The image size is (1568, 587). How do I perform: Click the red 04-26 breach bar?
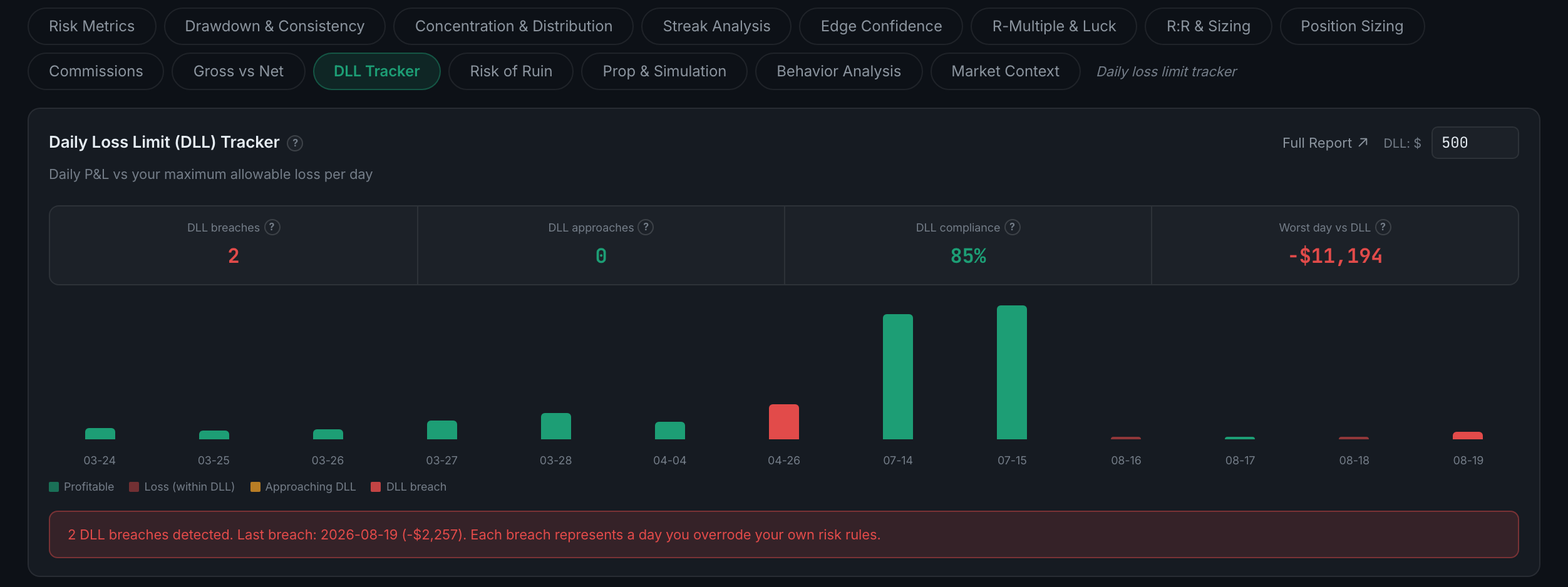784,422
